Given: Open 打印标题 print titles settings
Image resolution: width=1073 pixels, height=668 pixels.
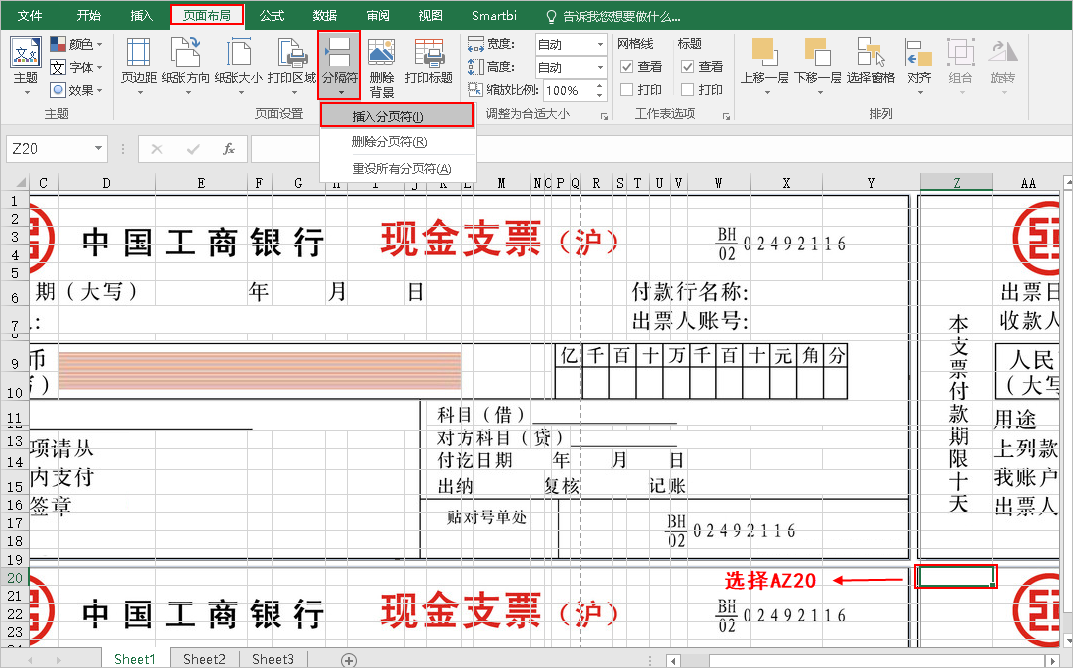Looking at the screenshot, I should 429,62.
